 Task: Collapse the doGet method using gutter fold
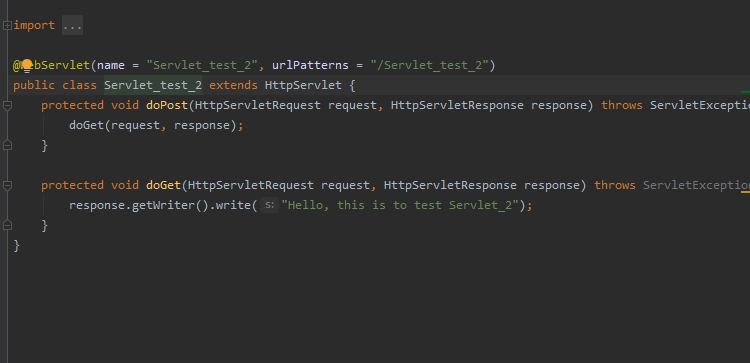[7, 186]
